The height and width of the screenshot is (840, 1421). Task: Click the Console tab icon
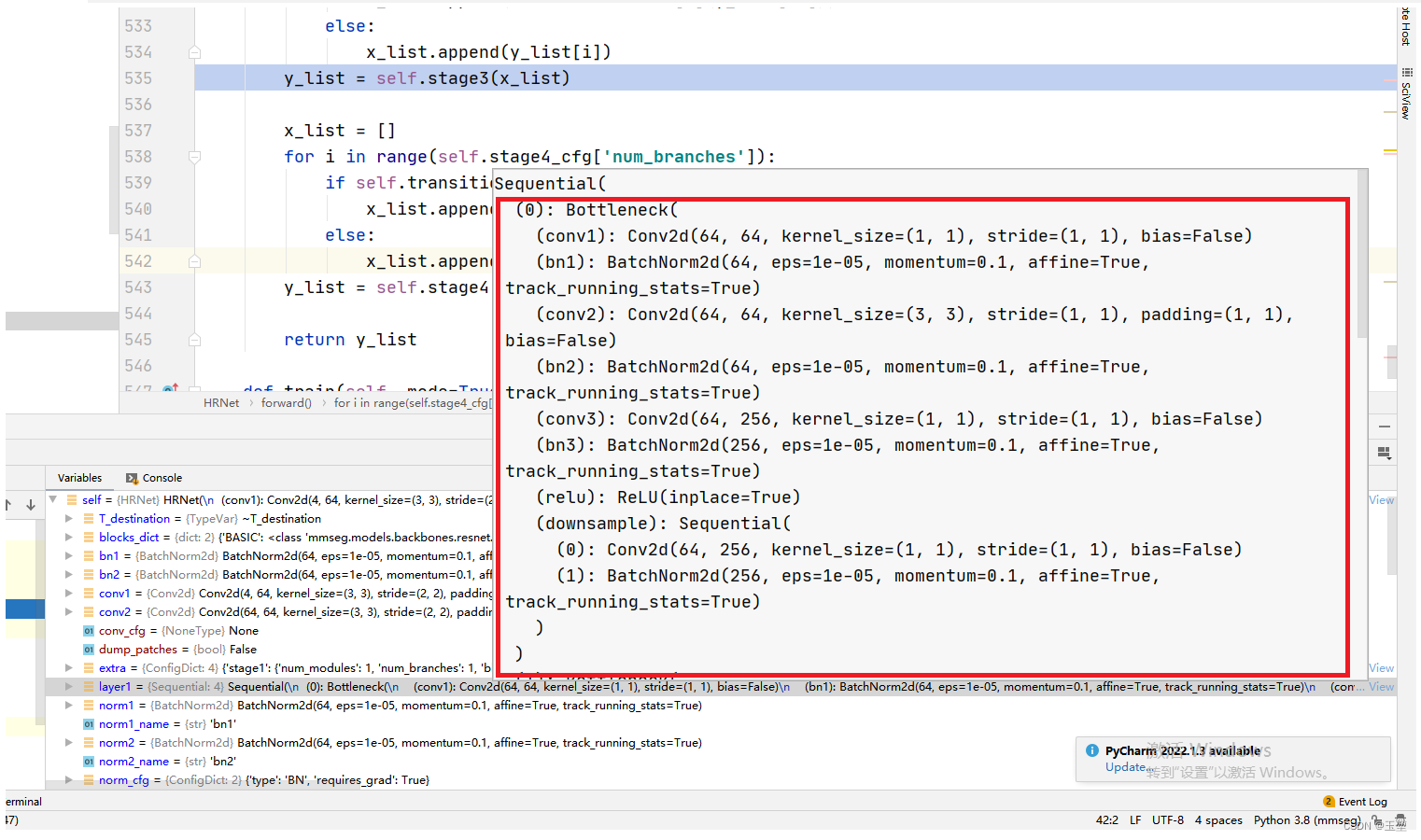pos(132,478)
